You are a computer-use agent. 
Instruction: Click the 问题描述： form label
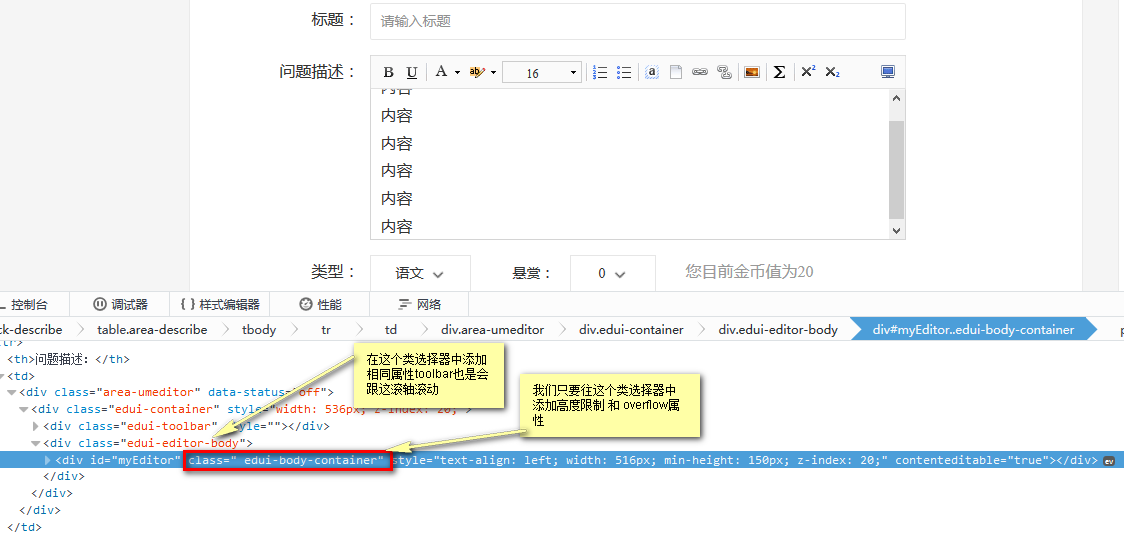pyautogui.click(x=318, y=72)
